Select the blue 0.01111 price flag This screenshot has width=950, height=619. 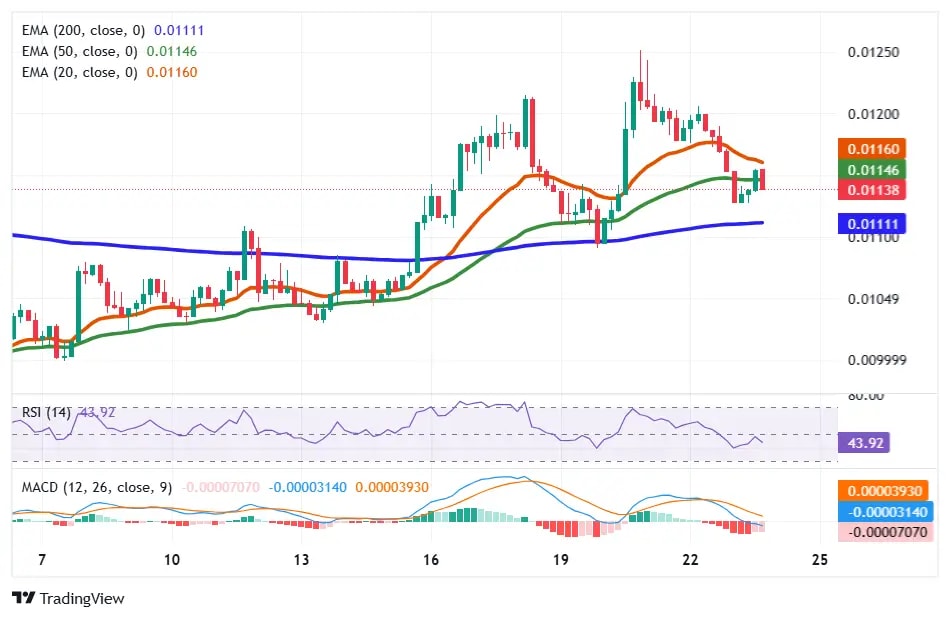[x=871, y=223]
